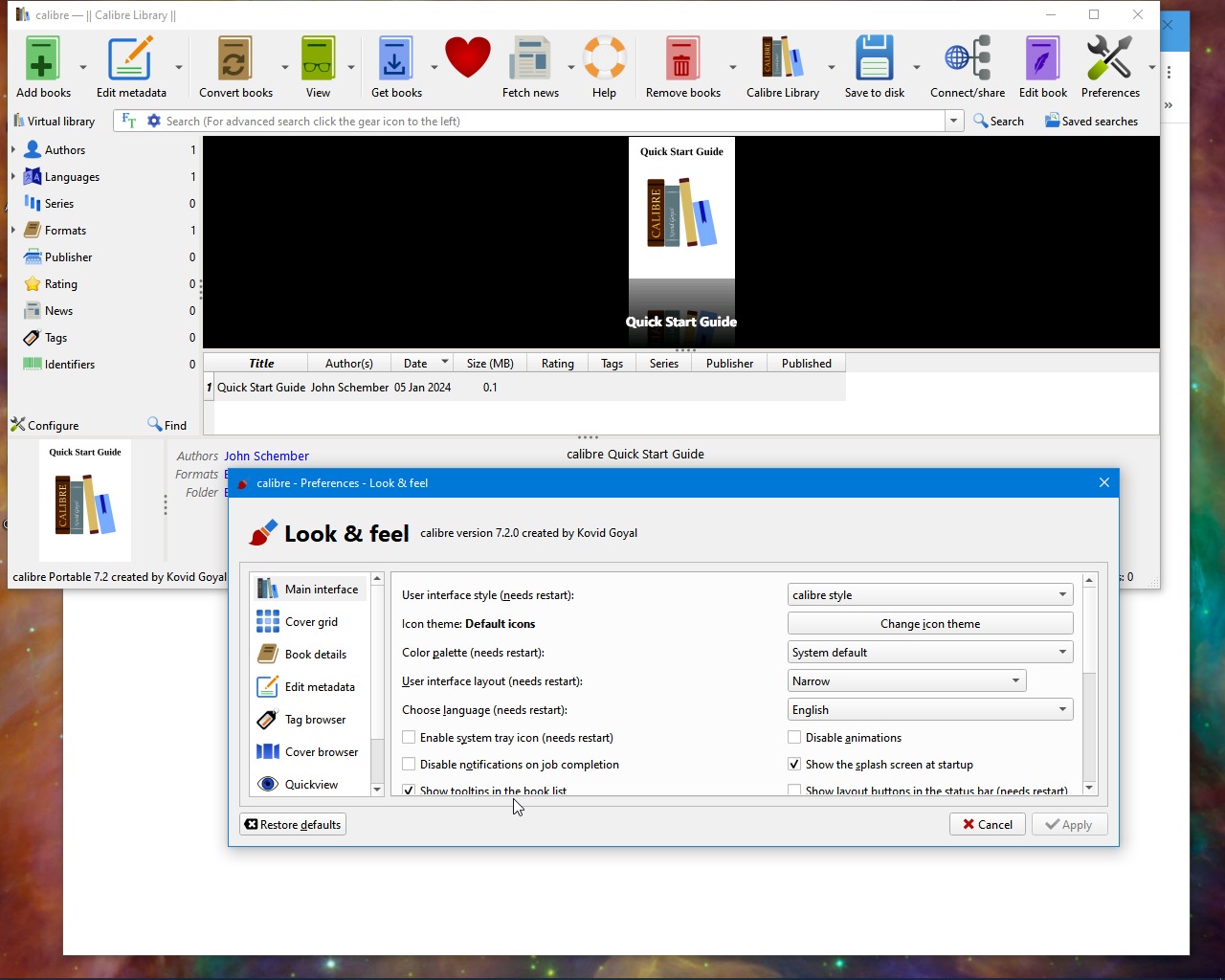Click the preferences settings vertical scrollbar
1225x980 pixels.
pos(1089,685)
